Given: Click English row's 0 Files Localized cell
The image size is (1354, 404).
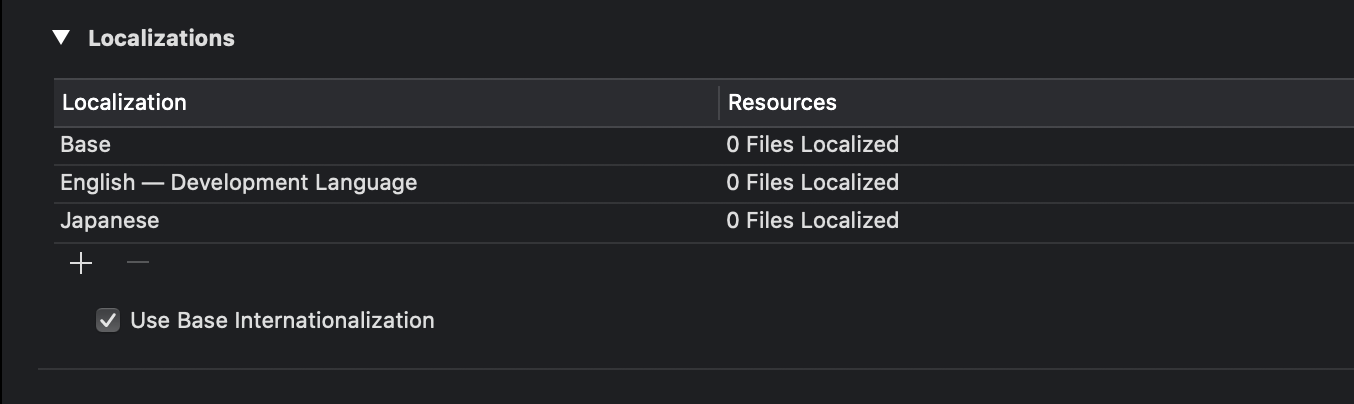Looking at the screenshot, I should 812,183.
